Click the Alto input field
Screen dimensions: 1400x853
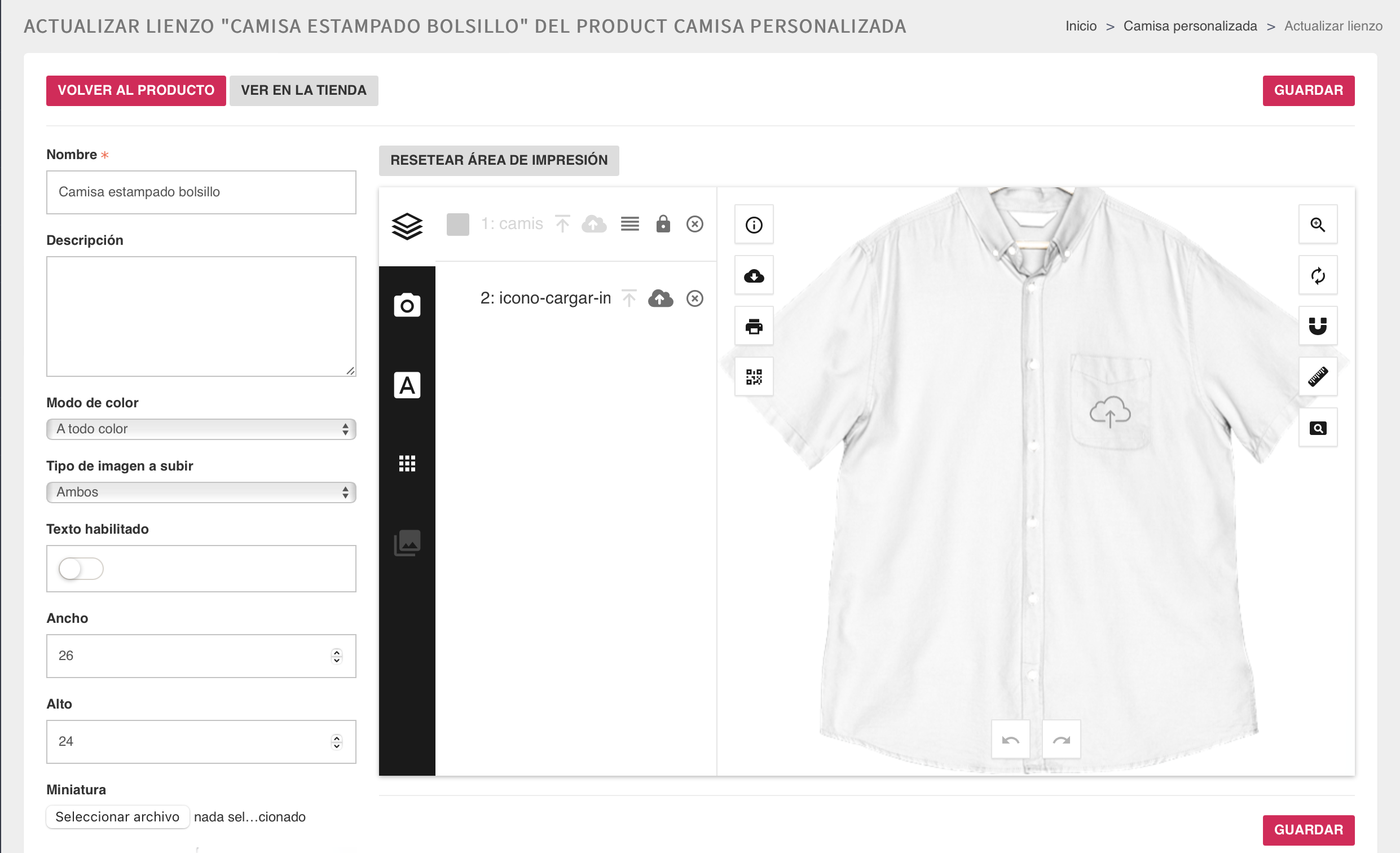201,742
